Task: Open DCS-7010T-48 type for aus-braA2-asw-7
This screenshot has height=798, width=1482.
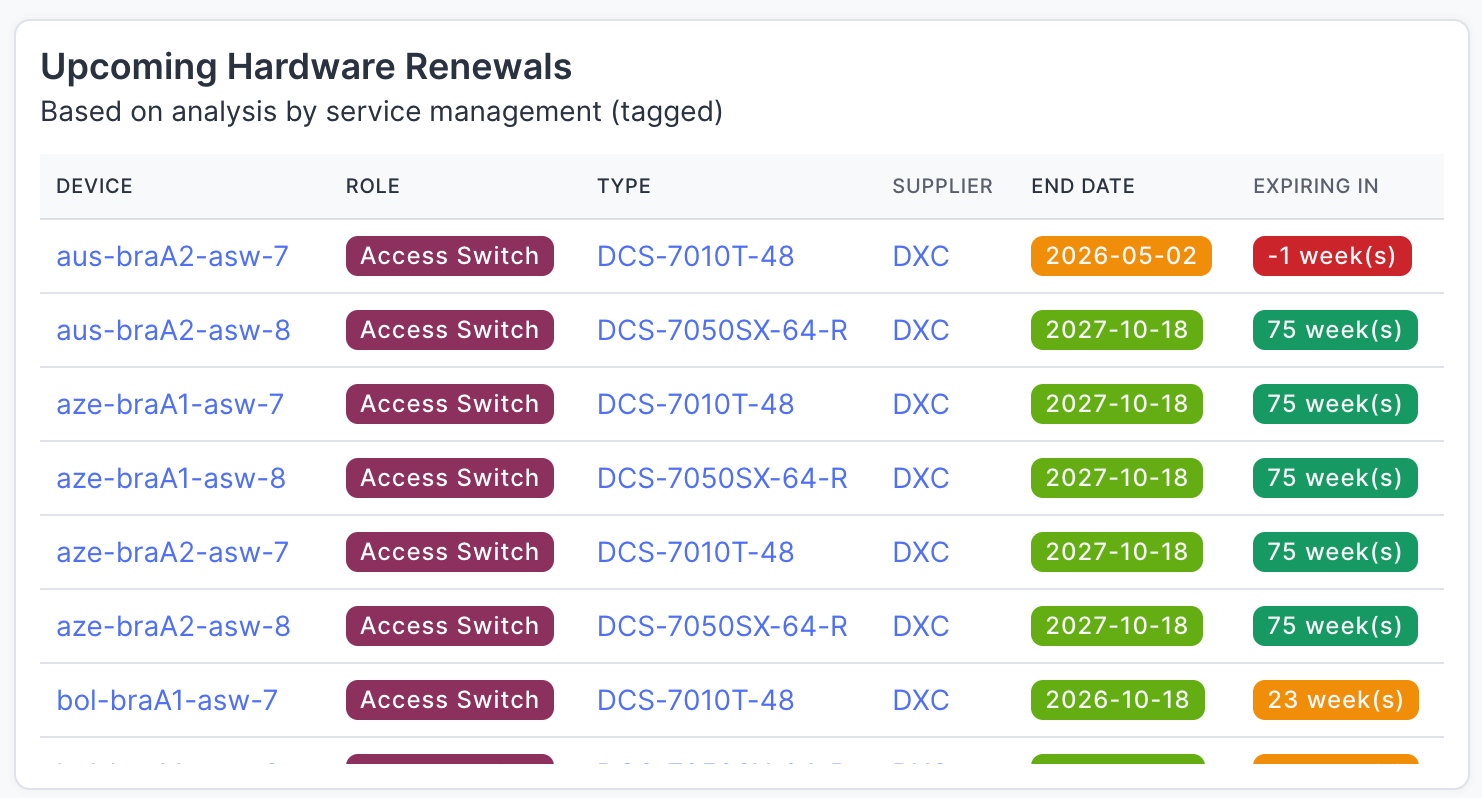Action: point(696,256)
